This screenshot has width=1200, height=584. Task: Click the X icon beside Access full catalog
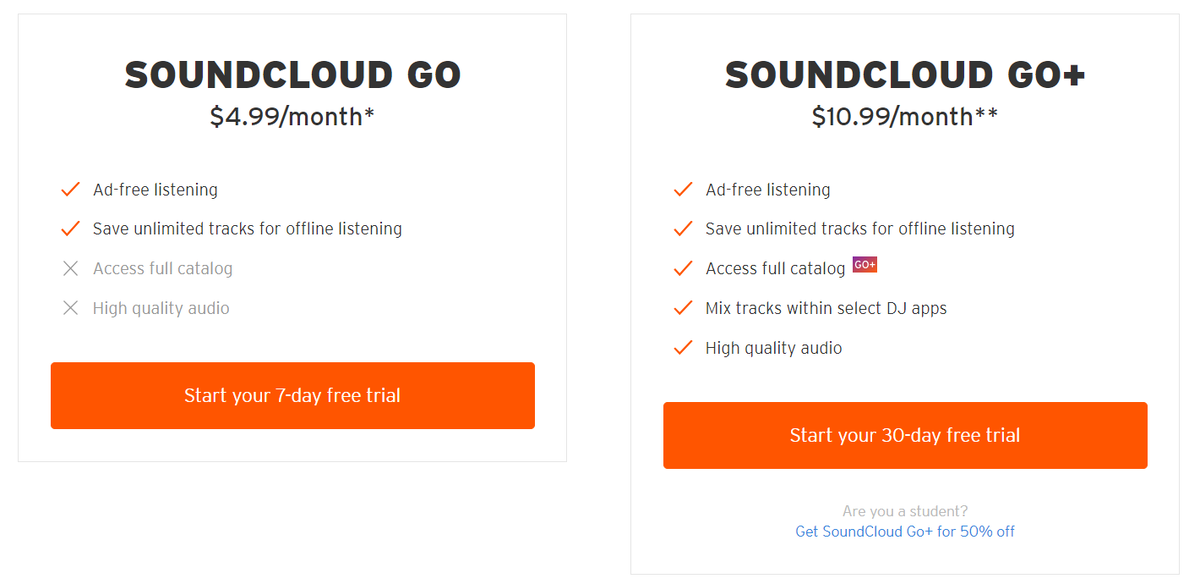click(x=70, y=268)
